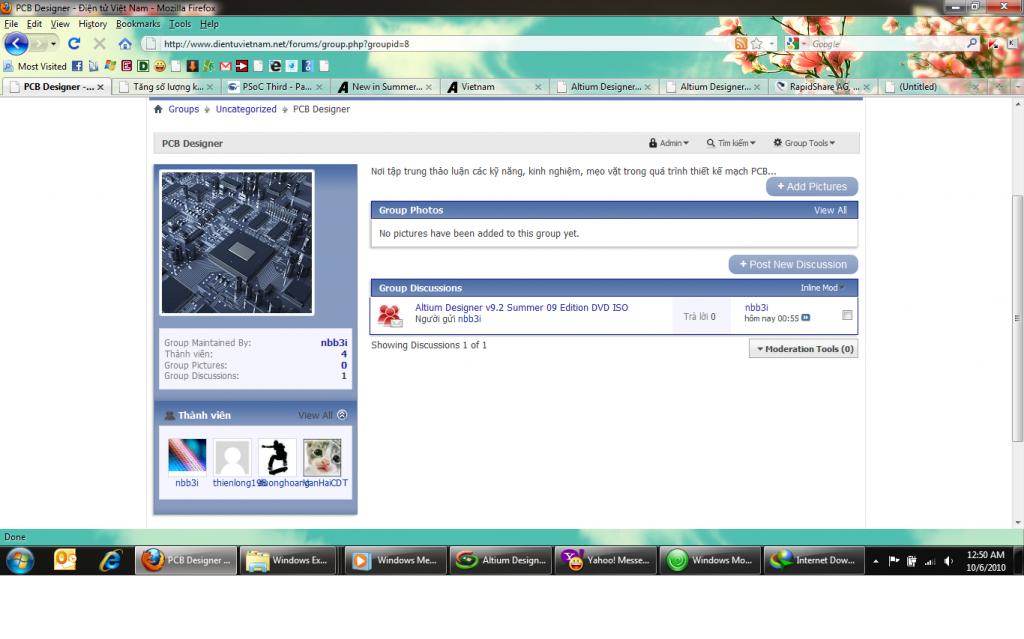The width and height of the screenshot is (1024, 639).
Task: Open the Facebook bookmark icon
Action: point(77,66)
